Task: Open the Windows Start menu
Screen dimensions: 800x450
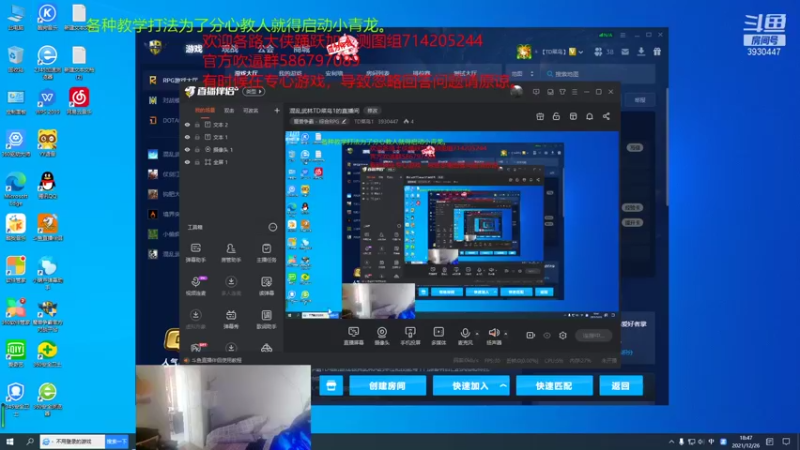Action: coord(10,441)
